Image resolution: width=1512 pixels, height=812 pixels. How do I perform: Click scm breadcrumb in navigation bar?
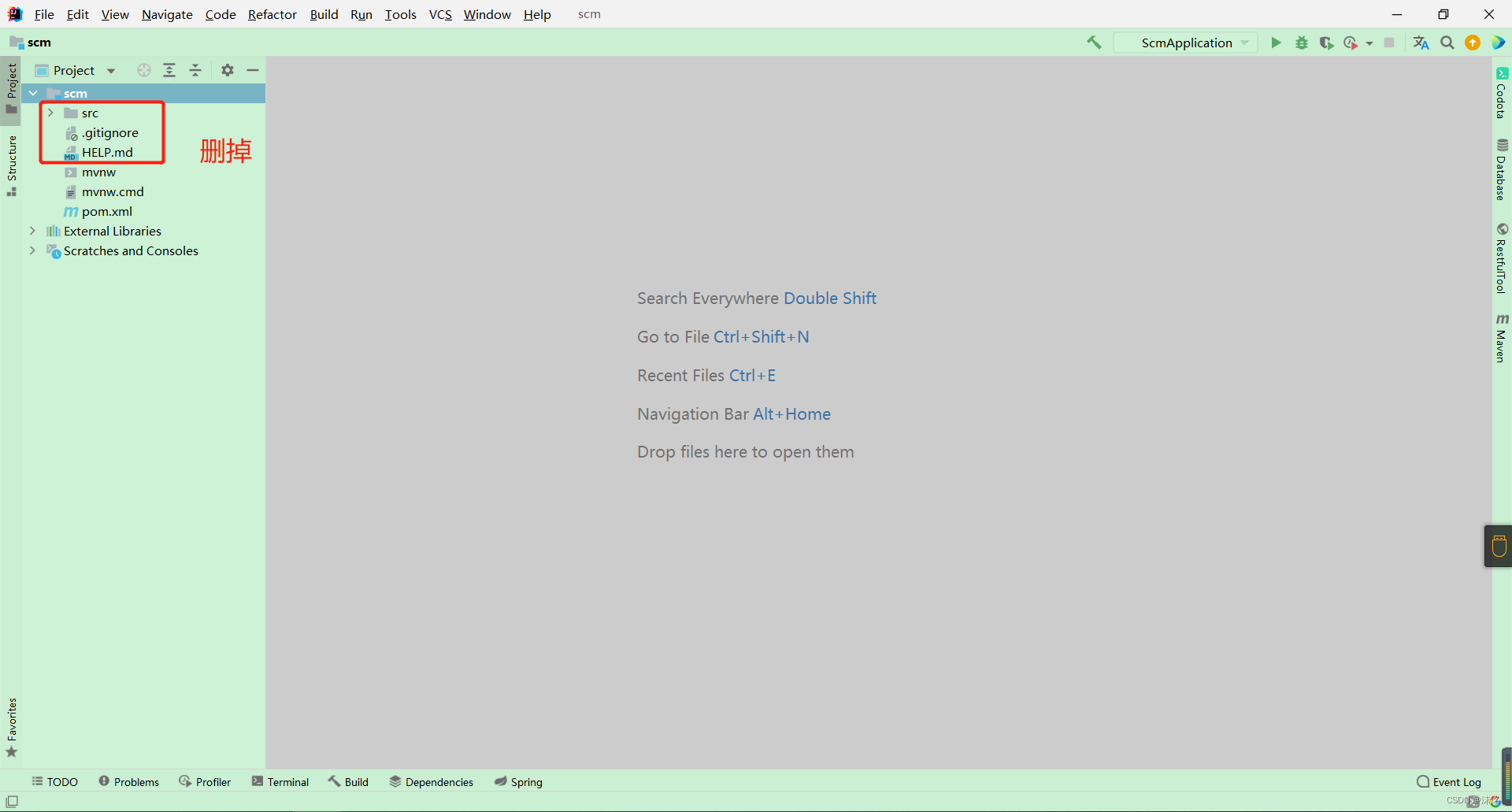[x=30, y=43]
